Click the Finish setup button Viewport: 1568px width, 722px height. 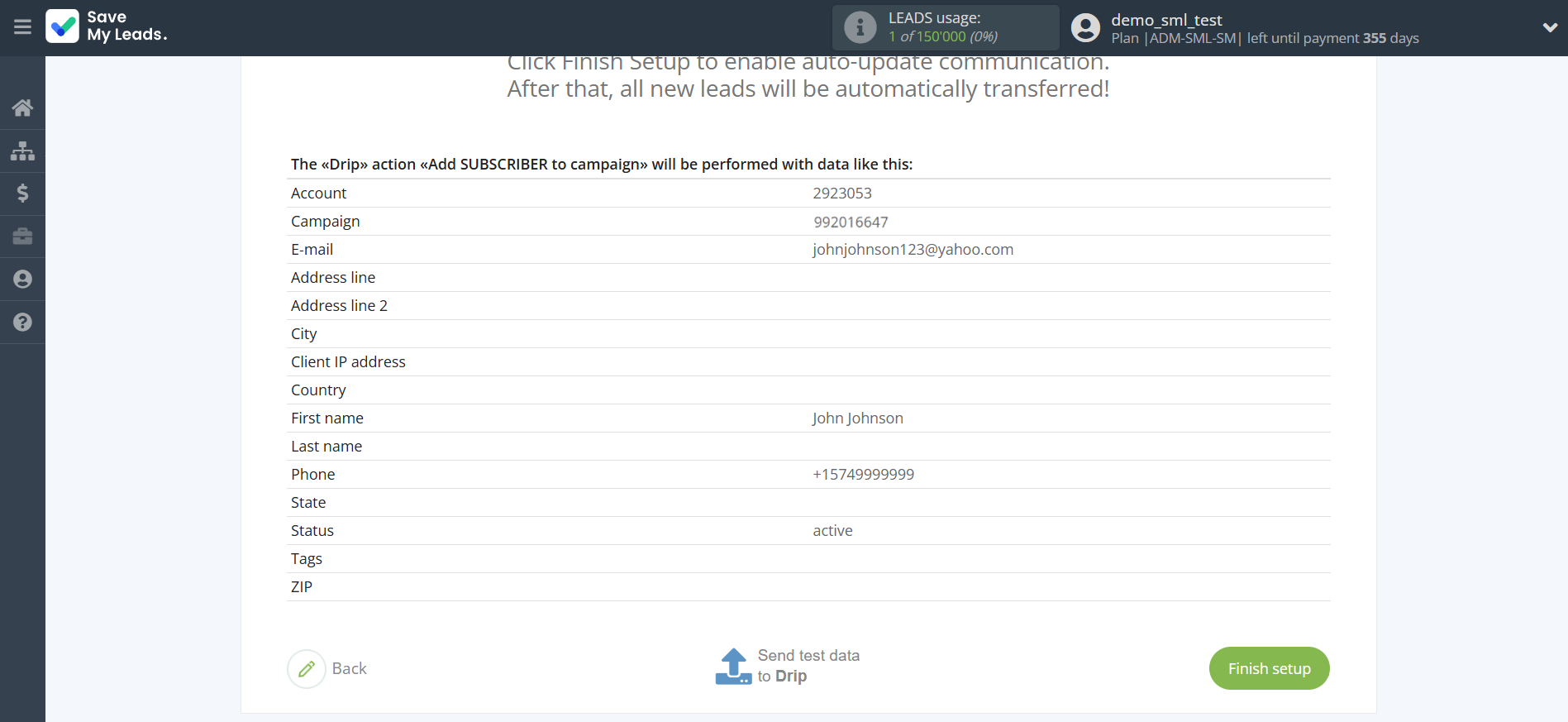(x=1269, y=668)
